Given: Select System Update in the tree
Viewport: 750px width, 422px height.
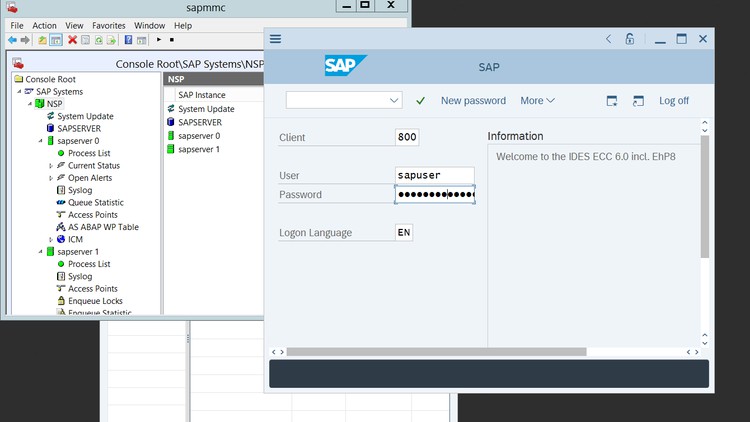Looking at the screenshot, I should tap(85, 116).
